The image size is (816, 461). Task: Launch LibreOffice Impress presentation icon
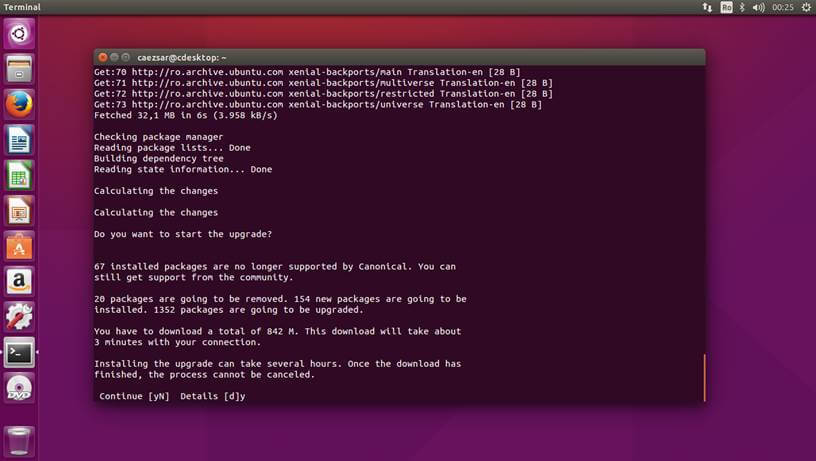coord(19,210)
